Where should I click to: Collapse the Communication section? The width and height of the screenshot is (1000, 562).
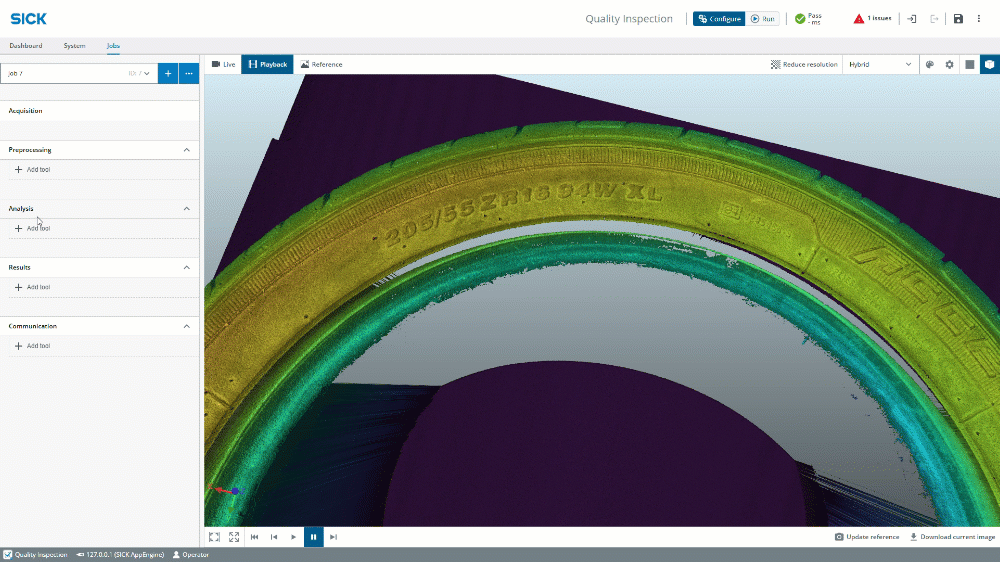click(x=186, y=326)
